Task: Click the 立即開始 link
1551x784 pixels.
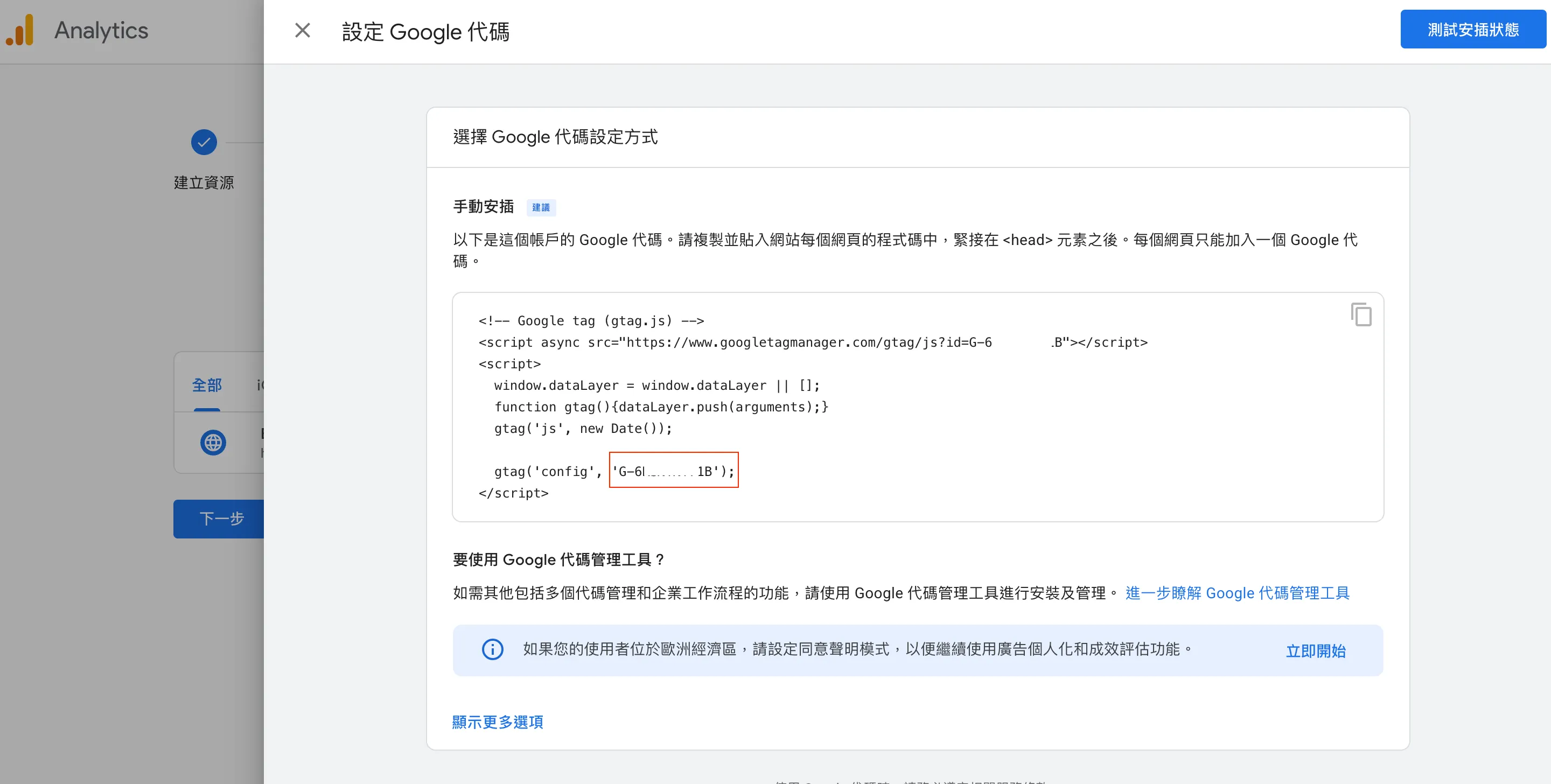Action: coord(1315,650)
